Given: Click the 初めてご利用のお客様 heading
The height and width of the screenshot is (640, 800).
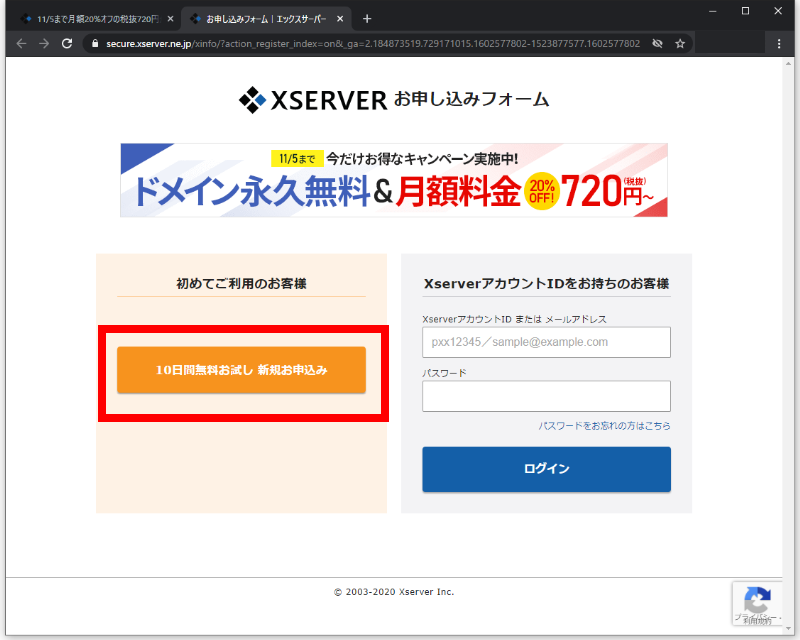Looking at the screenshot, I should (x=241, y=284).
